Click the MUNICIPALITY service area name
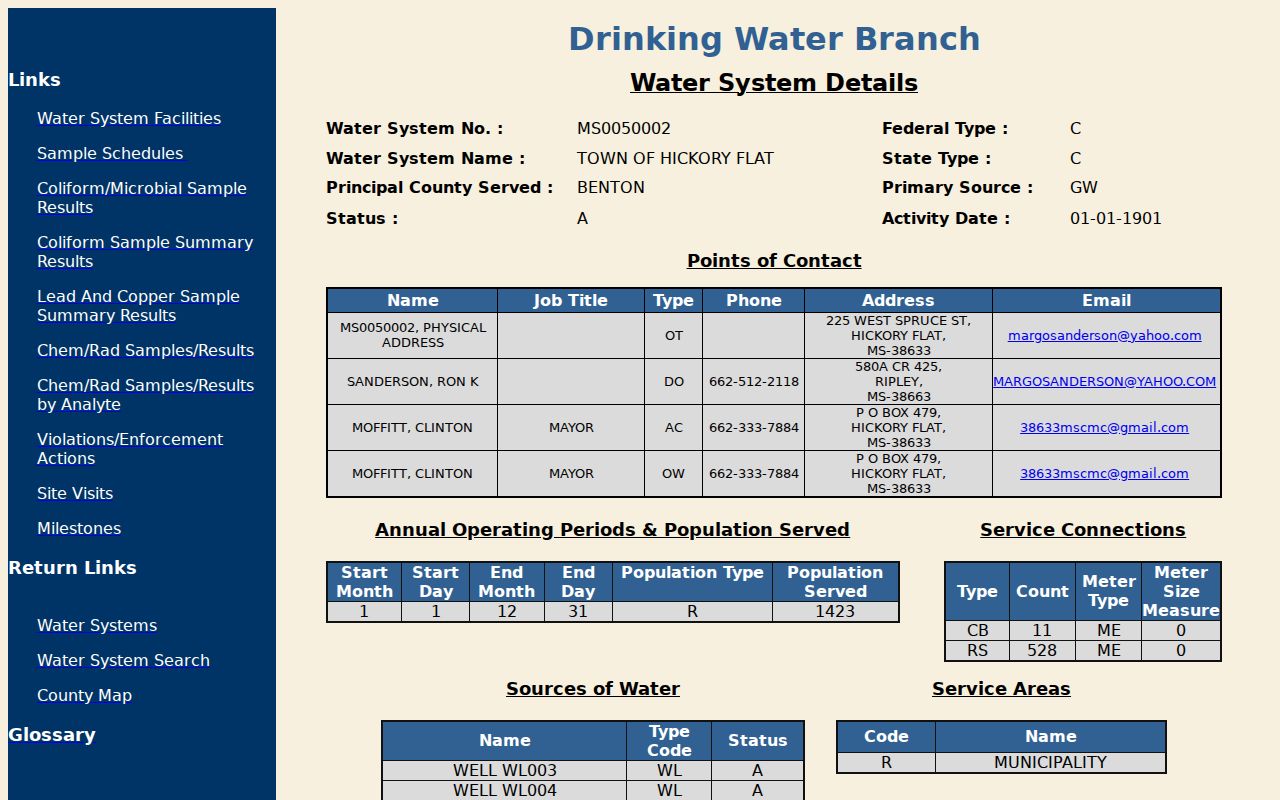The width and height of the screenshot is (1280, 800). tap(1050, 762)
